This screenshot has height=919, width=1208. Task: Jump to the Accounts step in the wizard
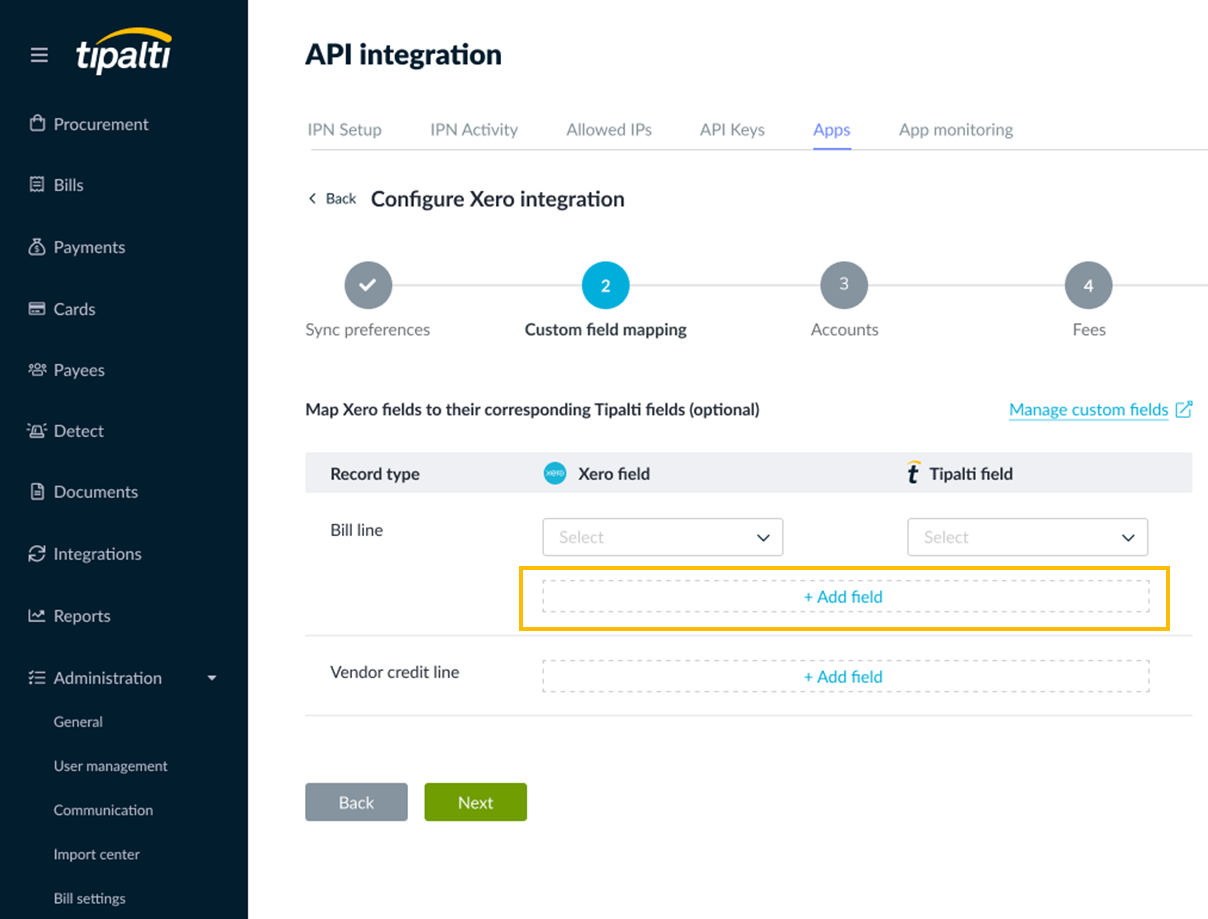click(844, 285)
